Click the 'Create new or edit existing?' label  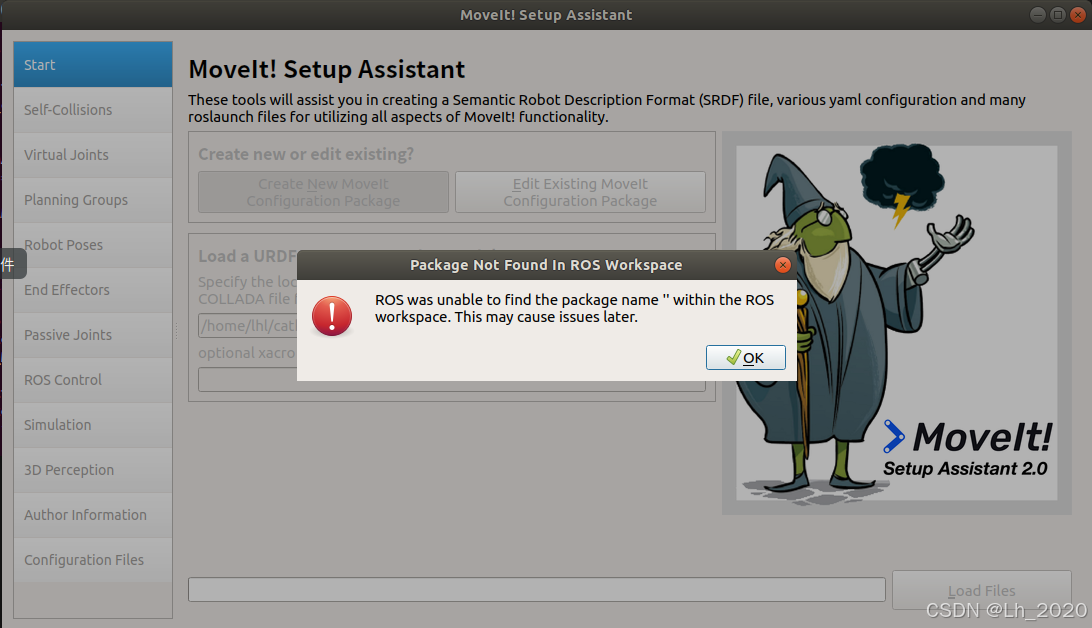pos(306,155)
